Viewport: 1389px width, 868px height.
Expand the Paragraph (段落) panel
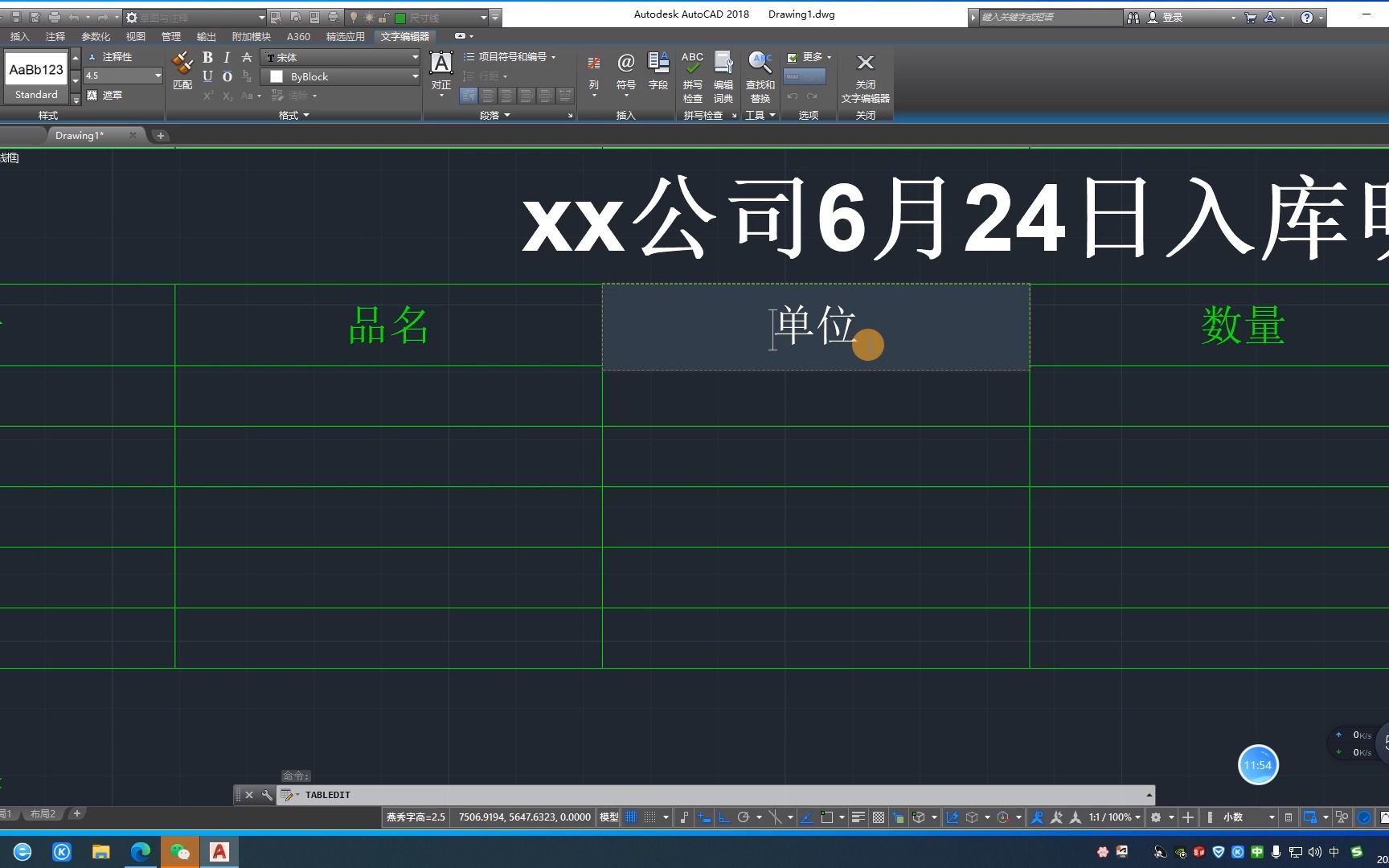point(494,115)
